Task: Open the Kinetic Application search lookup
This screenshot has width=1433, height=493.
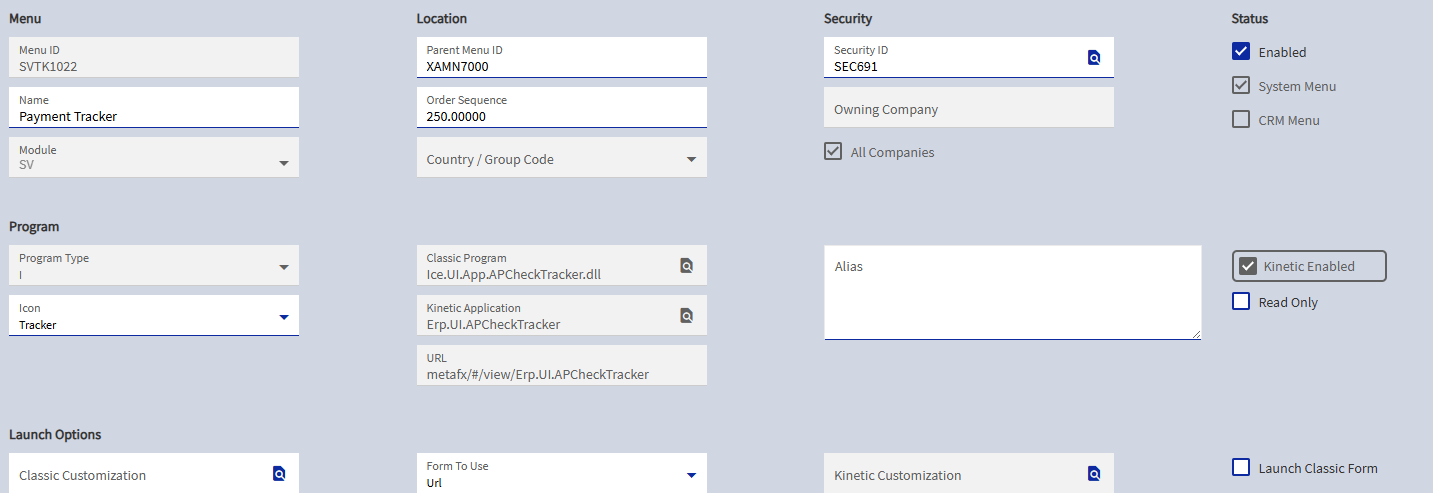Action: pyautogui.click(x=687, y=315)
